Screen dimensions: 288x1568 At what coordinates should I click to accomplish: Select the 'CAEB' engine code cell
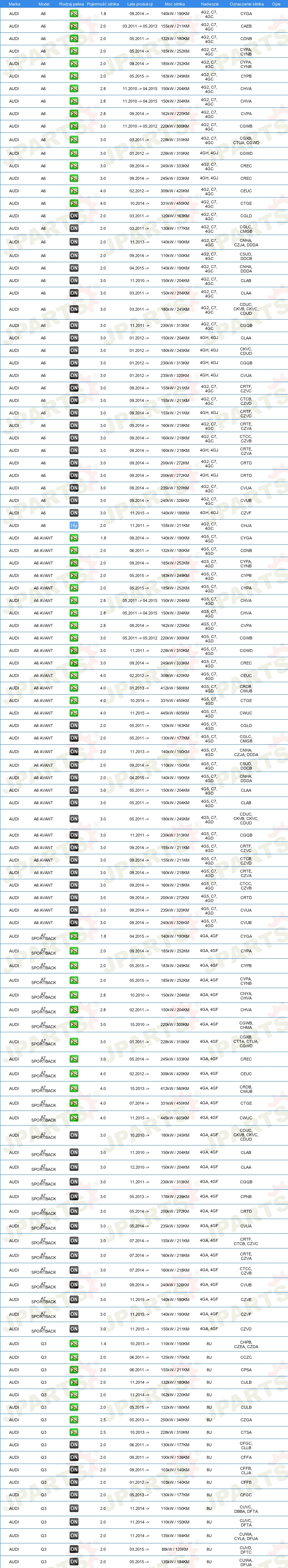point(246,26)
